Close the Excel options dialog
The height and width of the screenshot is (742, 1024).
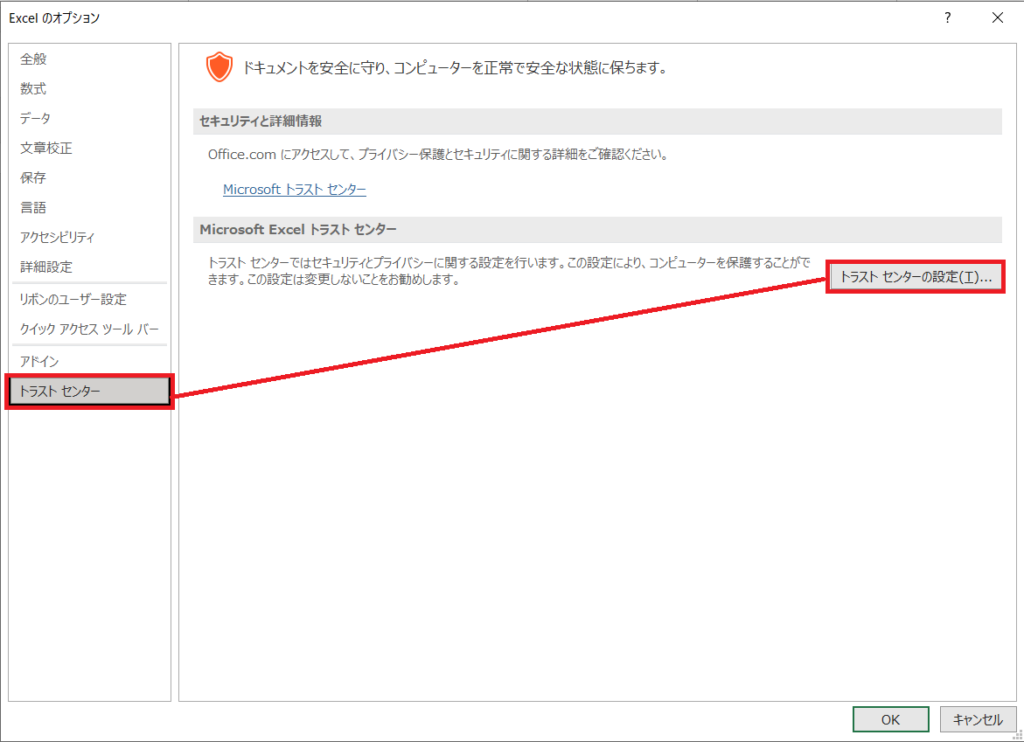coord(997,18)
